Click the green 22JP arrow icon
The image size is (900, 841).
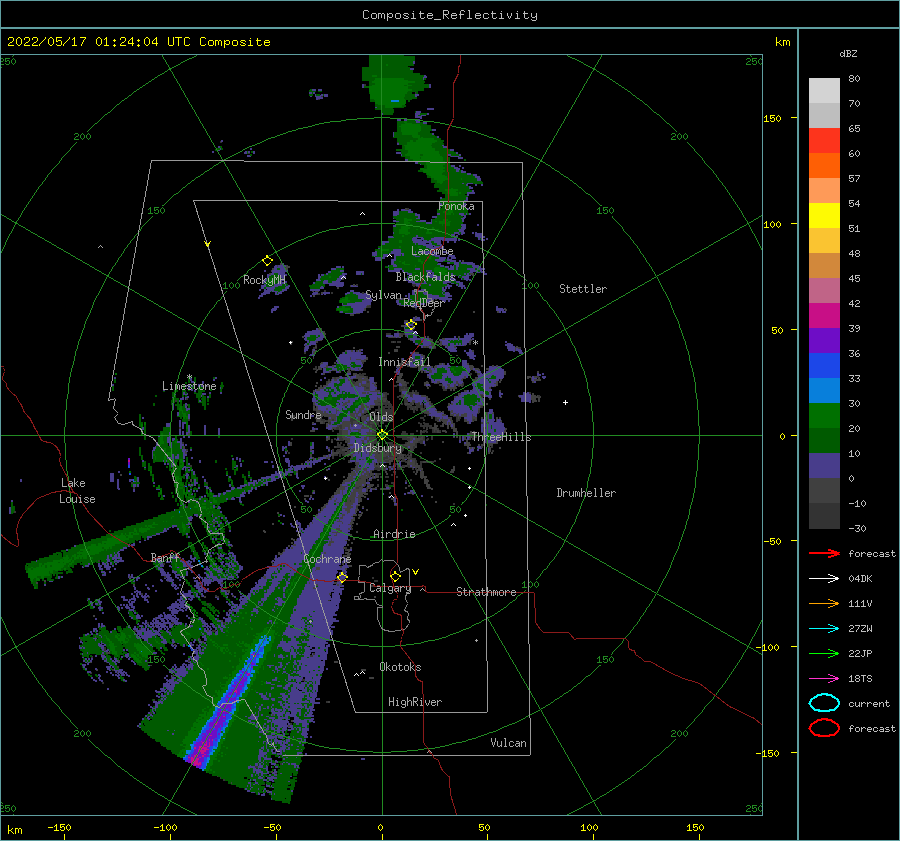[824, 653]
